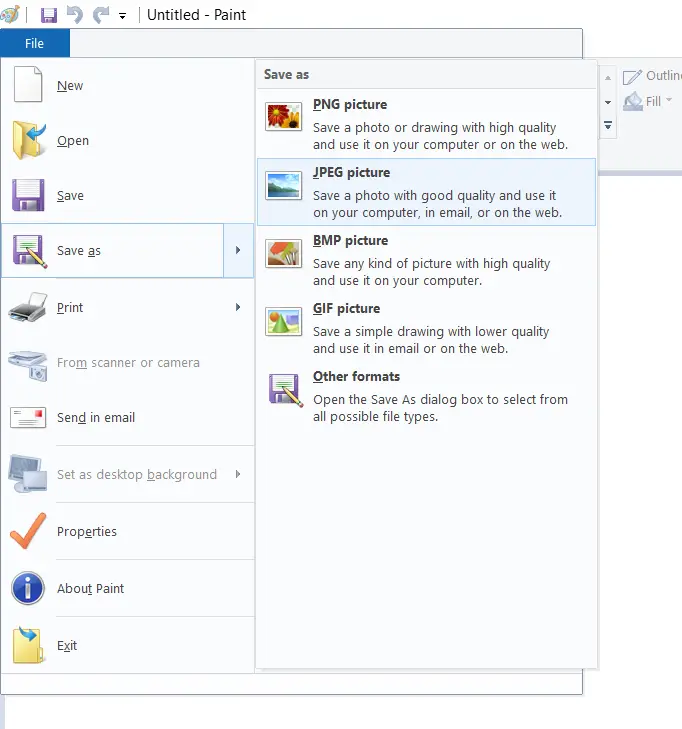Click the purple floppy icon beside Save
The width and height of the screenshot is (682, 729).
click(28, 195)
